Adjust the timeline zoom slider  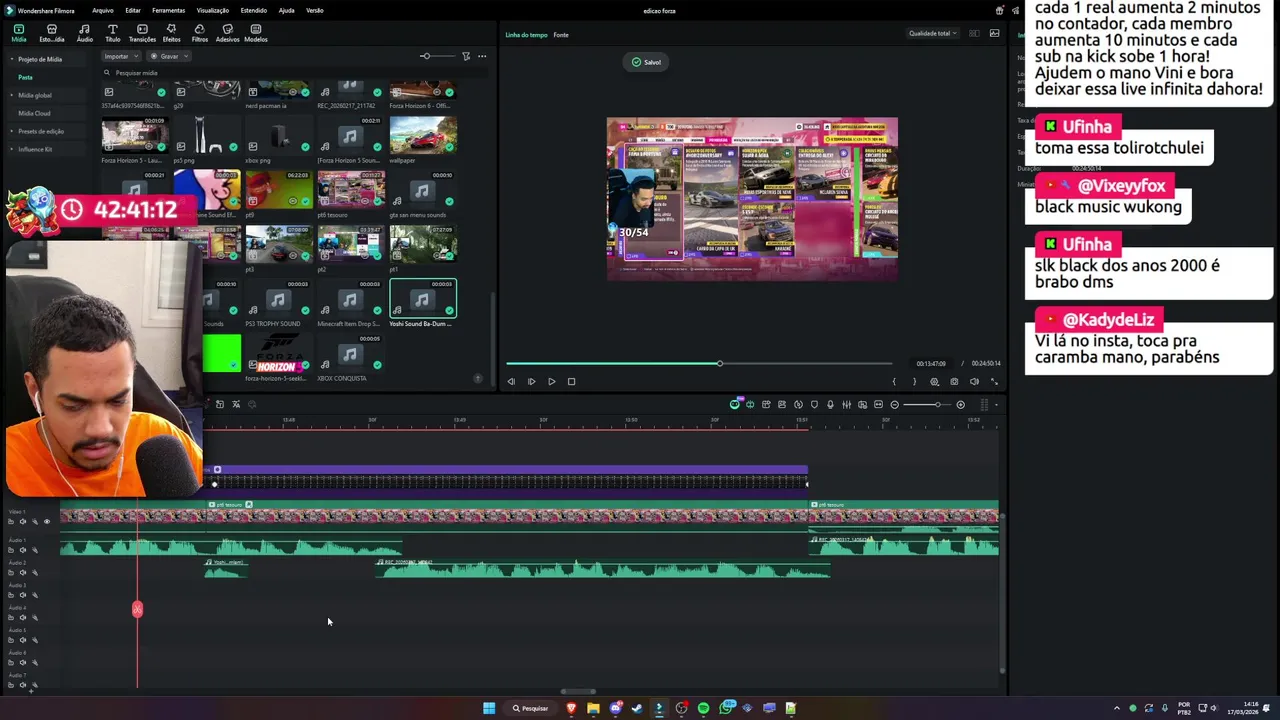coord(928,404)
